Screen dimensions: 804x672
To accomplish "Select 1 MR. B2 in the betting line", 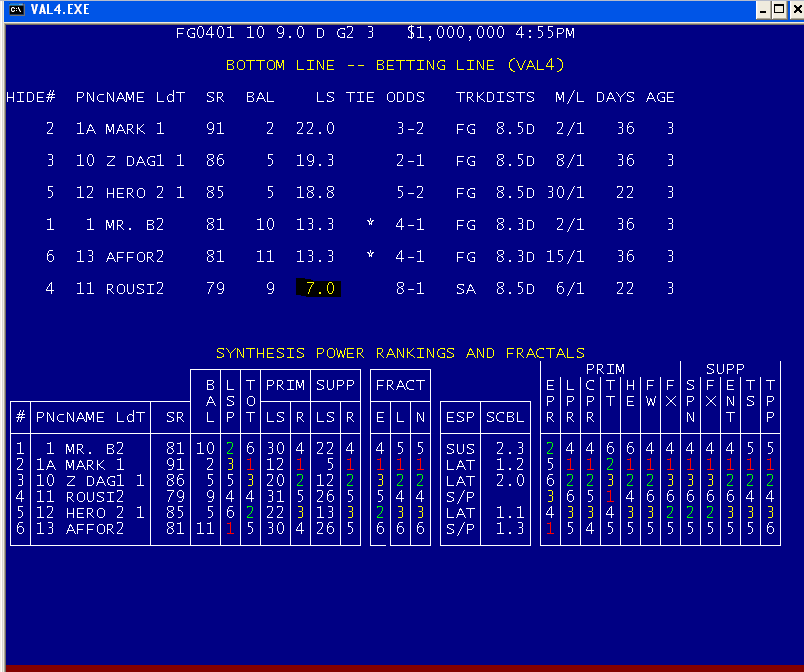I will [x=125, y=225].
